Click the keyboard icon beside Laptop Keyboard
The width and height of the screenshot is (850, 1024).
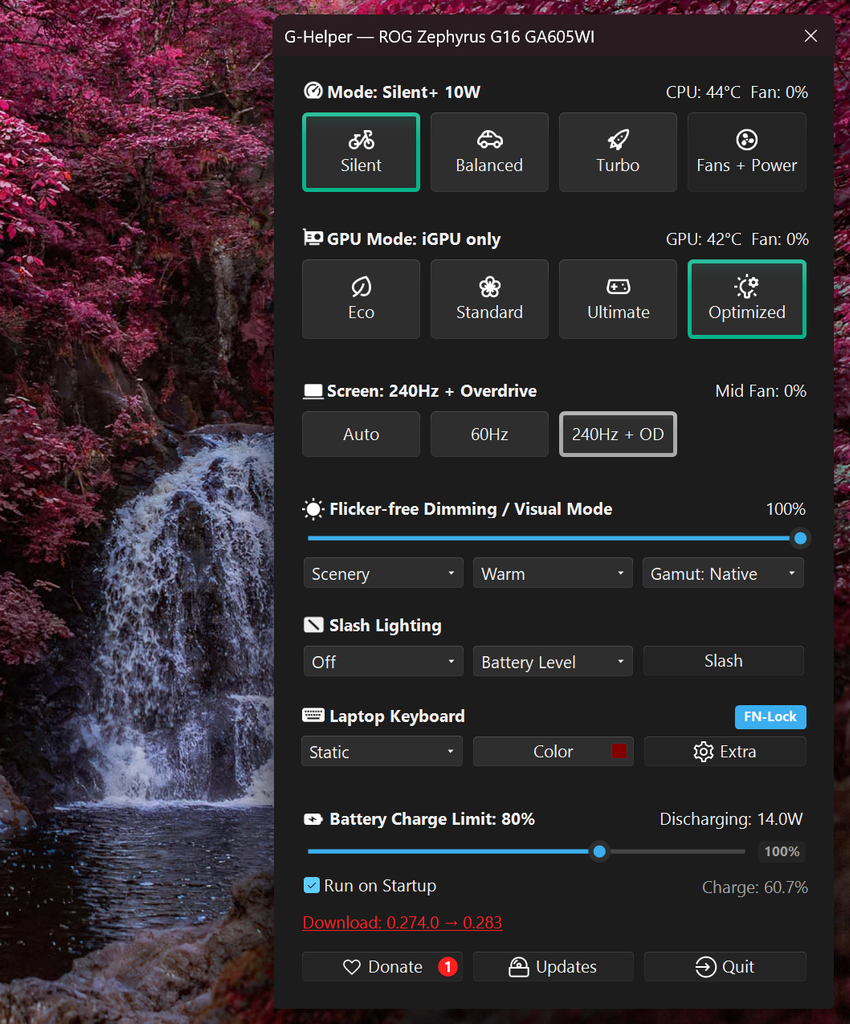[313, 715]
